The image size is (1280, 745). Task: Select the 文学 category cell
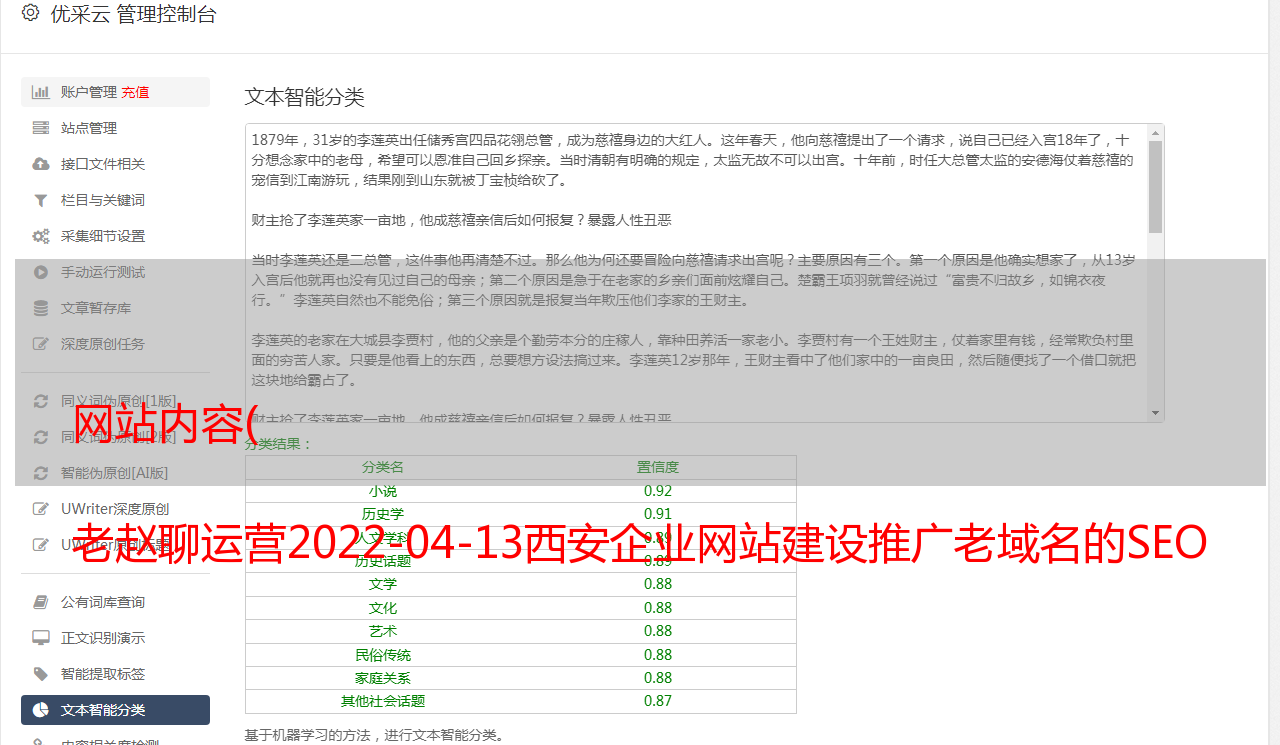coord(383,584)
